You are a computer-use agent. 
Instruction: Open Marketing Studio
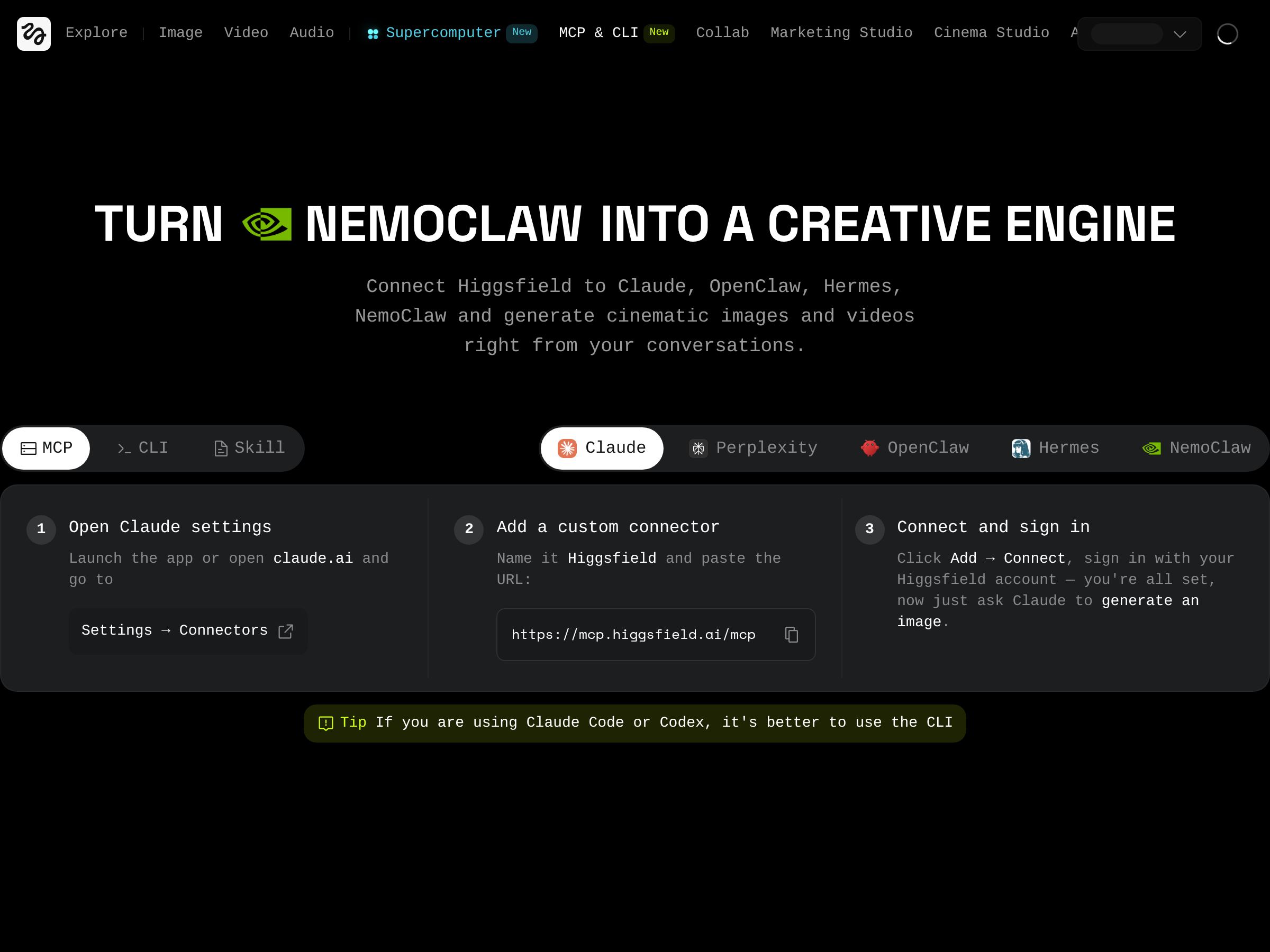[x=841, y=33]
